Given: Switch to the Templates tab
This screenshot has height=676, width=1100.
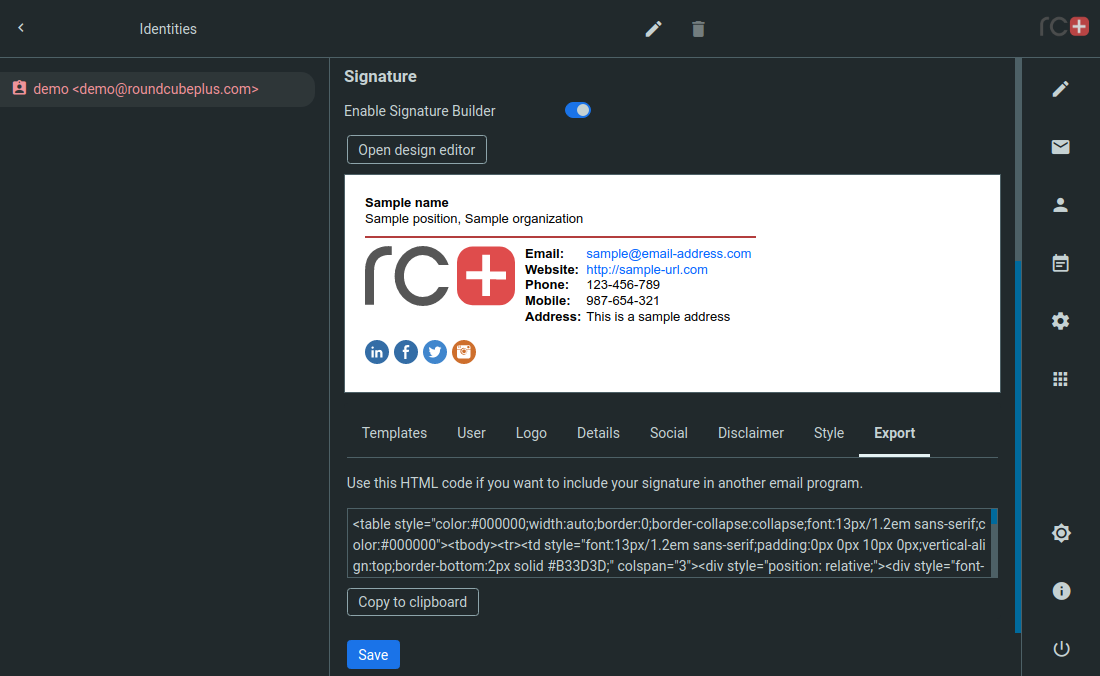Looking at the screenshot, I should pos(394,433).
